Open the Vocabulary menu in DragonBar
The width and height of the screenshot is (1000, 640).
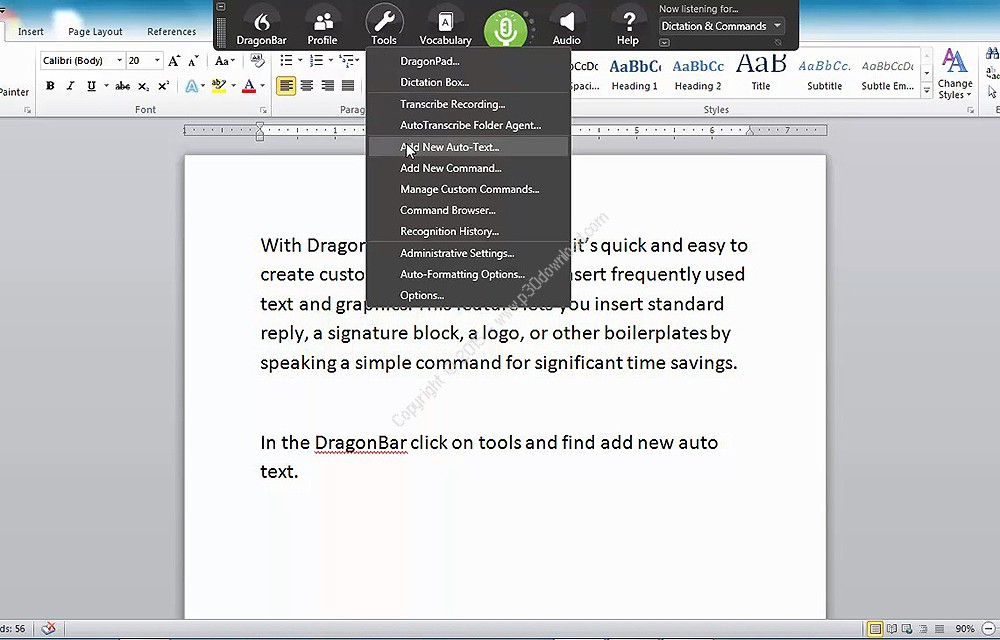point(445,29)
